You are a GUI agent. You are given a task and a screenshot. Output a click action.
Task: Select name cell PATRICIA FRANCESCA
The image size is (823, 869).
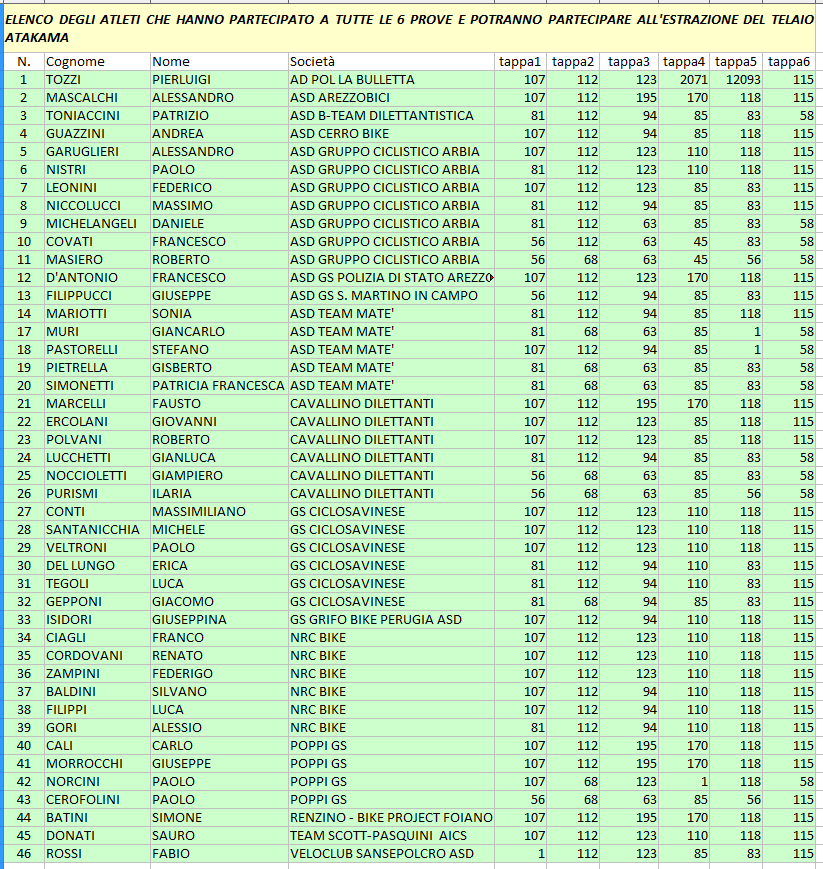[x=219, y=386]
